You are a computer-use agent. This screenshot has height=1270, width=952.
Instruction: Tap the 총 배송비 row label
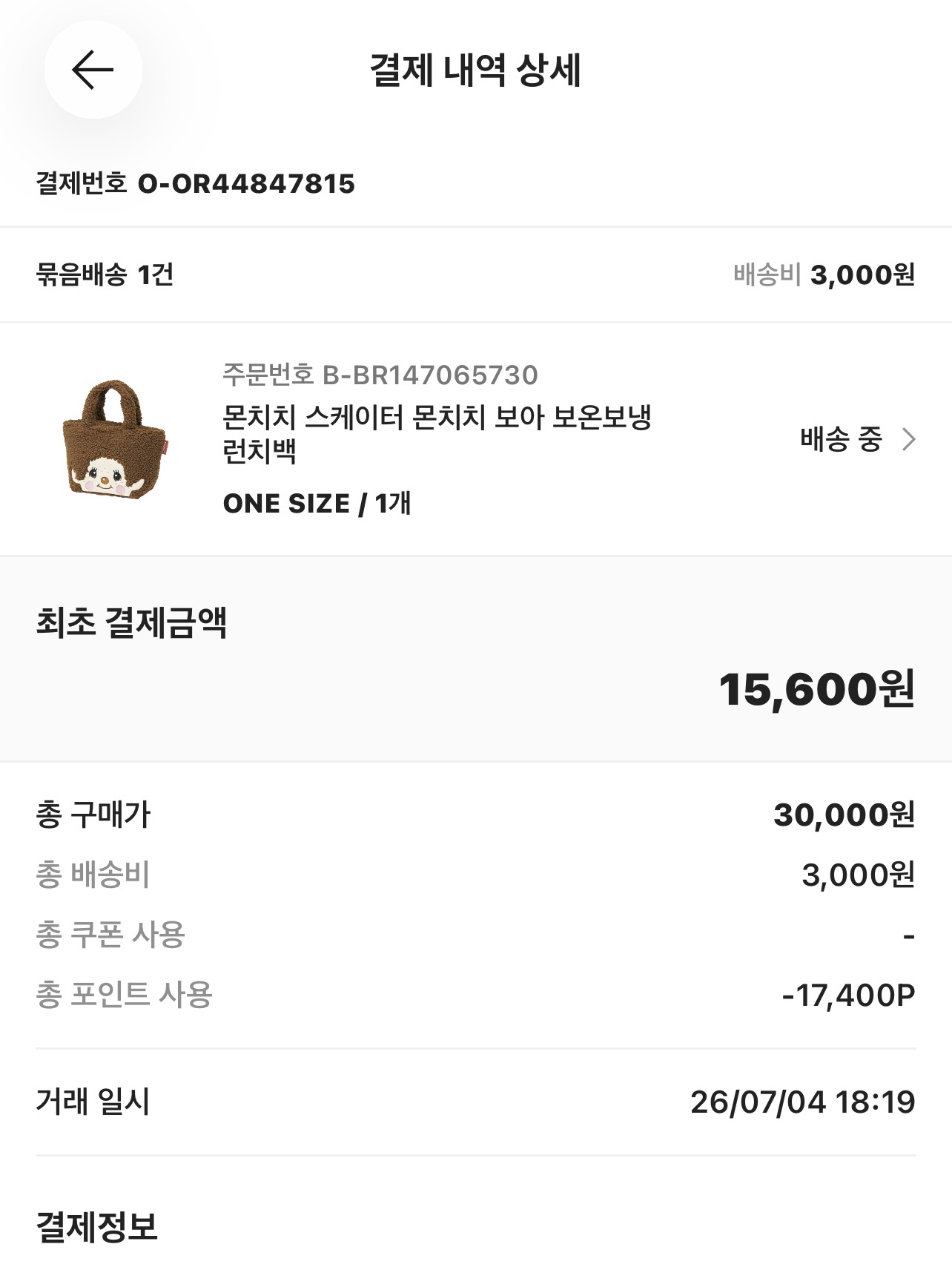coord(93,875)
